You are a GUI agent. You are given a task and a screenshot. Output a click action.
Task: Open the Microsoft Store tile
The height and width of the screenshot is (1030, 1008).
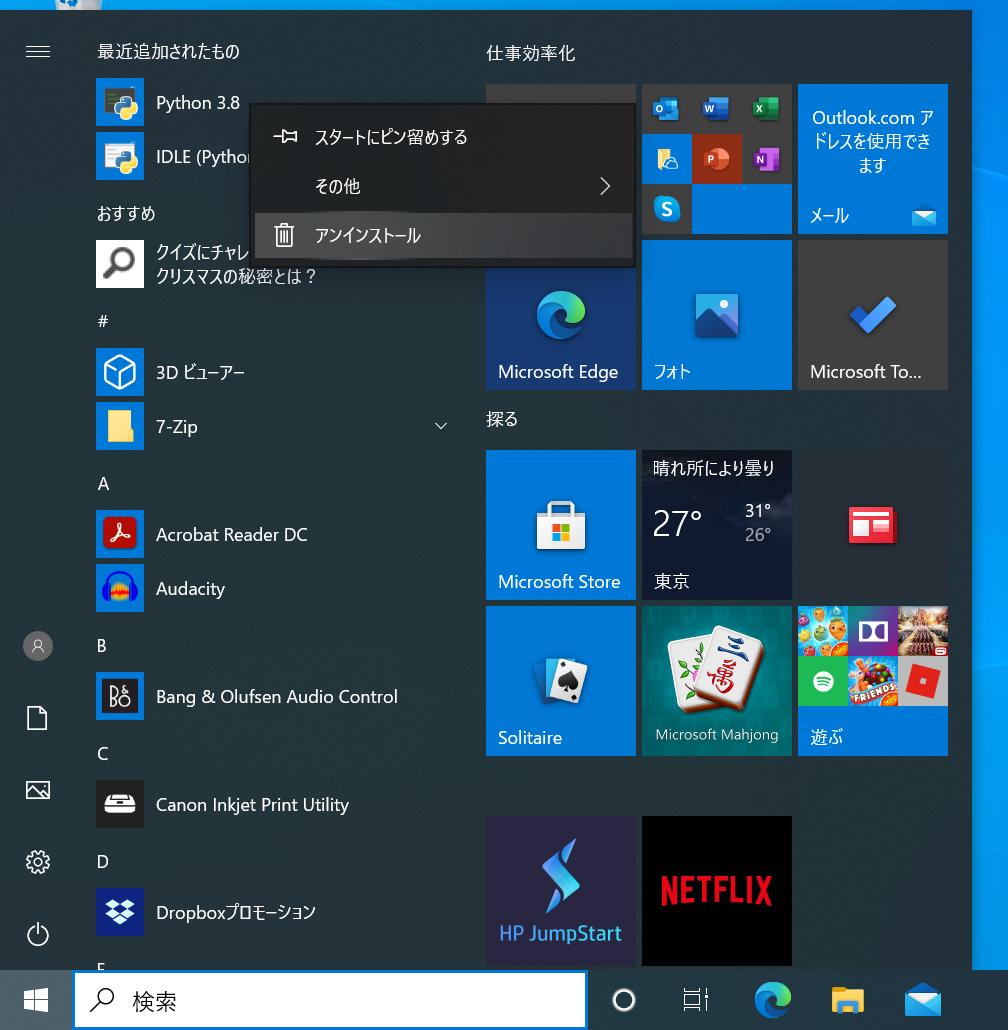(x=561, y=525)
